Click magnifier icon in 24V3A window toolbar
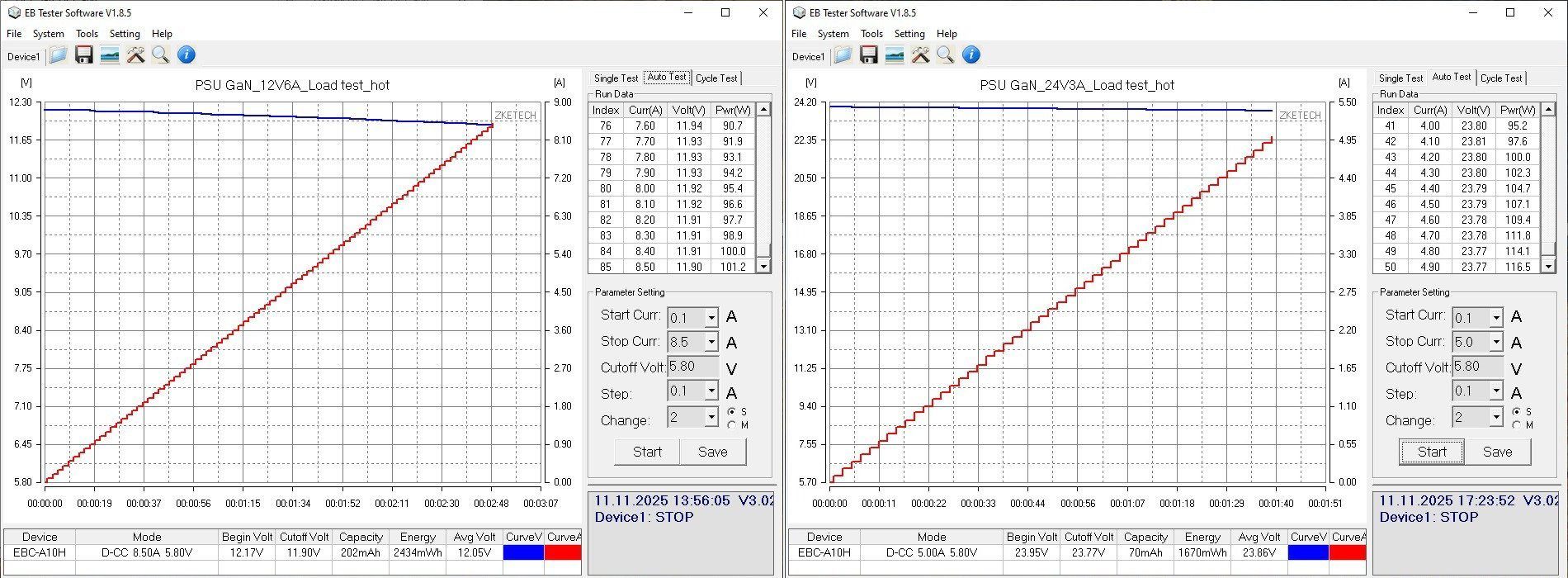This screenshot has width=1568, height=578. 946,55
